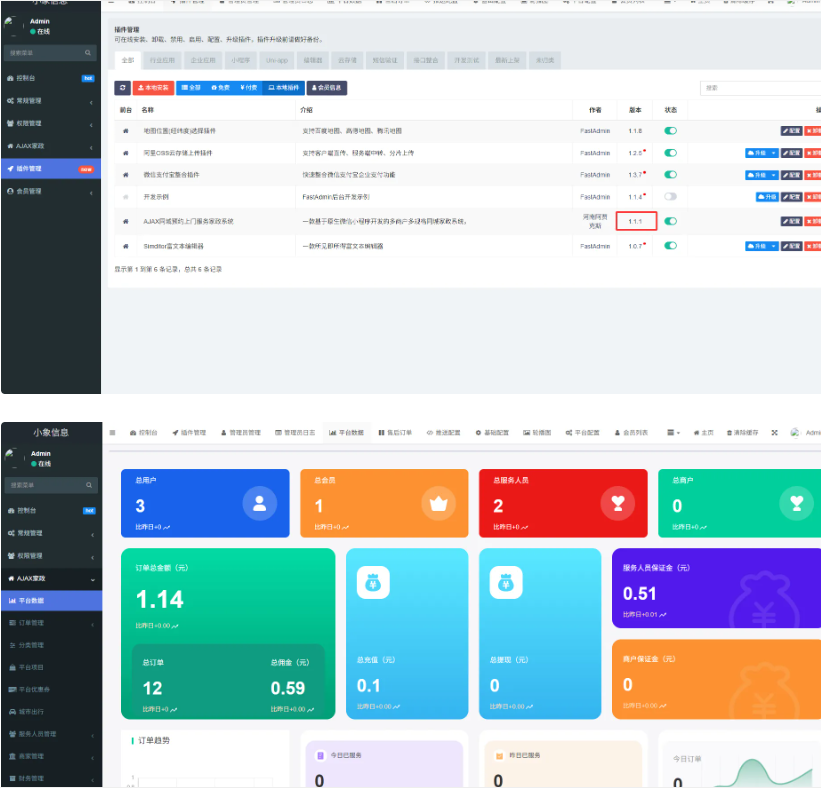
Task: Click the plugin search input field
Action: pos(770,88)
